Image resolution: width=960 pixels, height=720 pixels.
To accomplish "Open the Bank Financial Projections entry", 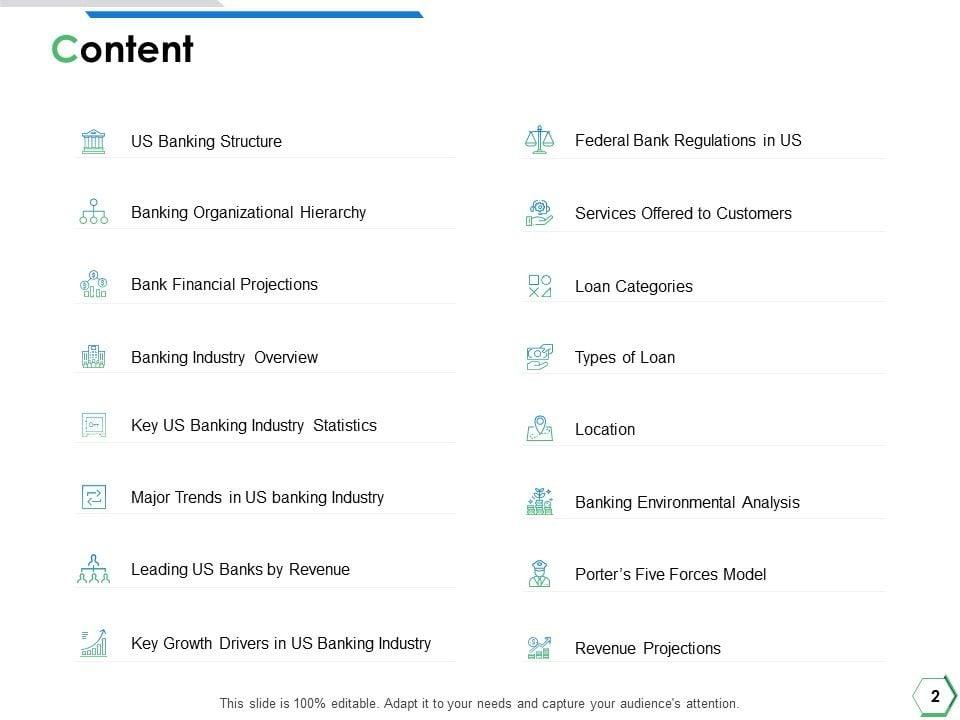I will [x=224, y=285].
